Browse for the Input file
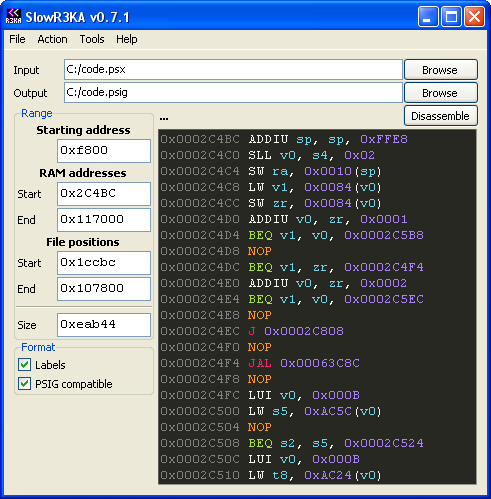The height and width of the screenshot is (499, 491). pyautogui.click(x=441, y=70)
